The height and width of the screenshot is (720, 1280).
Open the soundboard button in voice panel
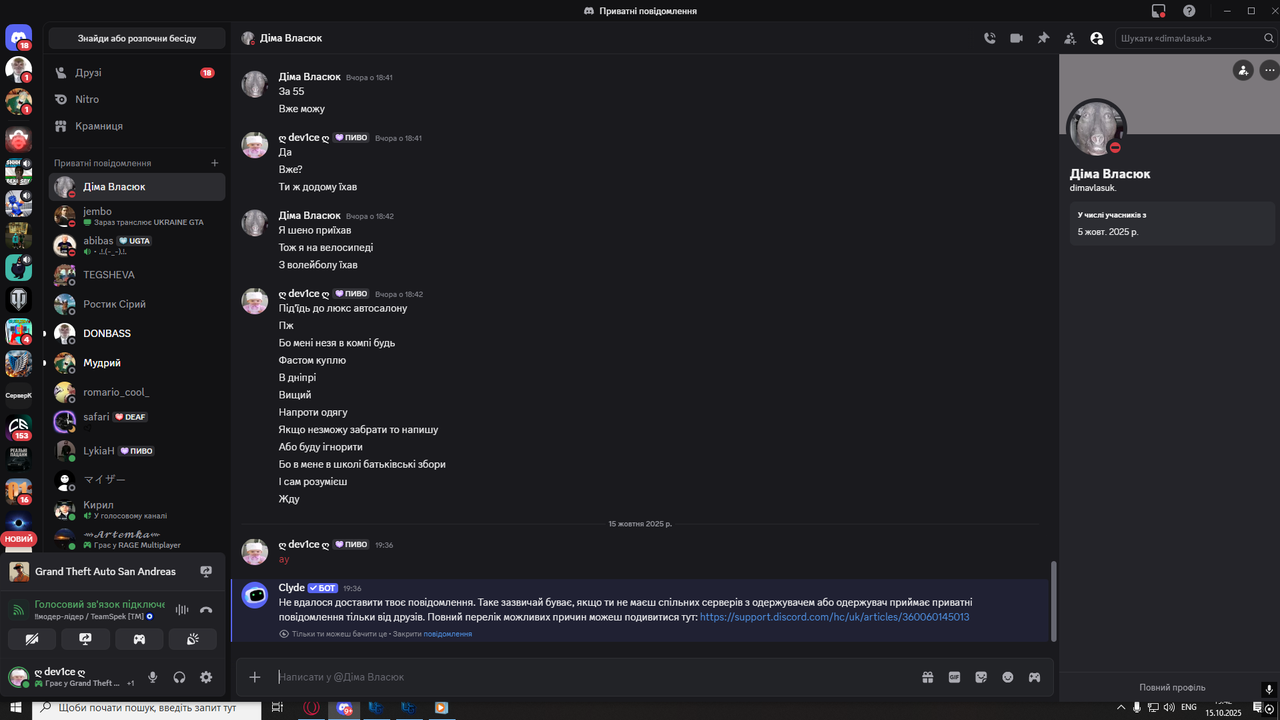point(193,639)
